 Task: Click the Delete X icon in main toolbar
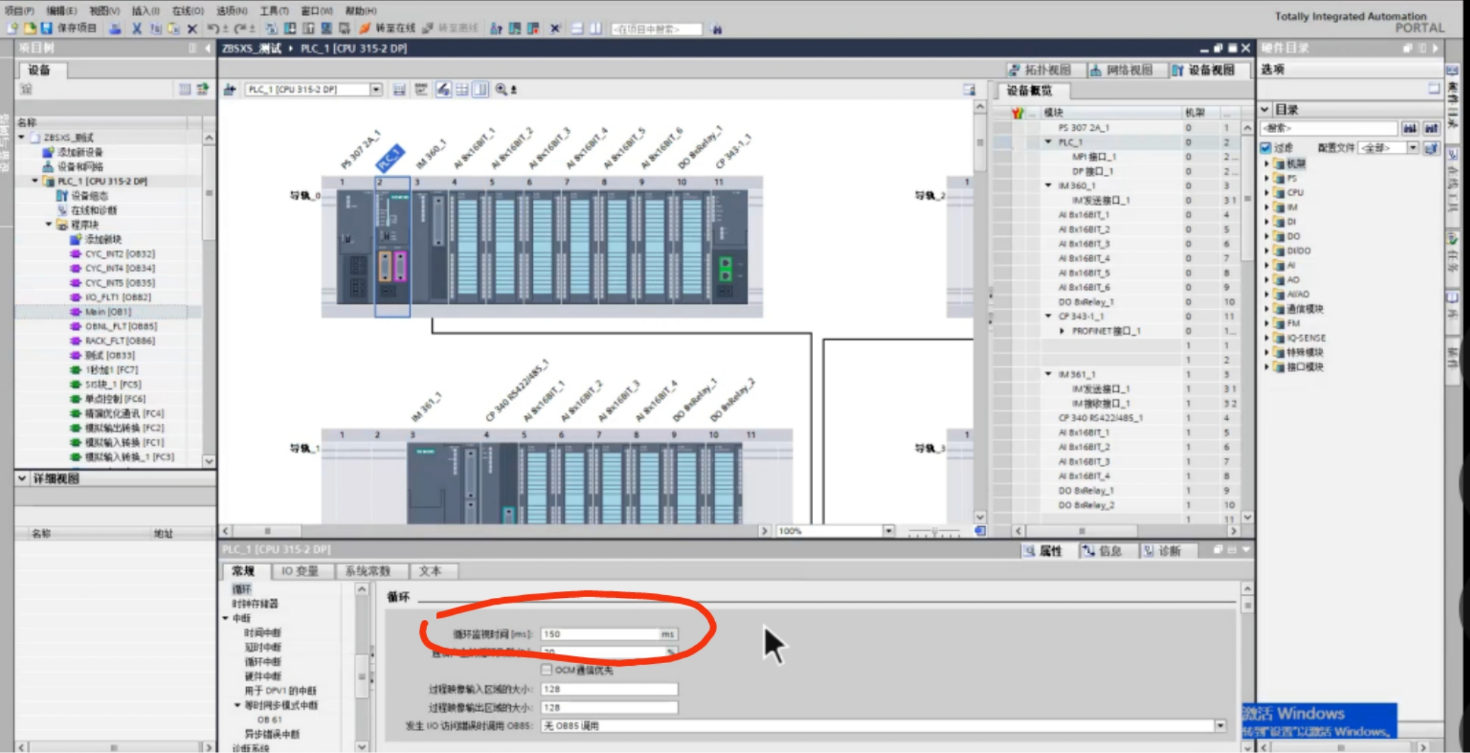[192, 29]
